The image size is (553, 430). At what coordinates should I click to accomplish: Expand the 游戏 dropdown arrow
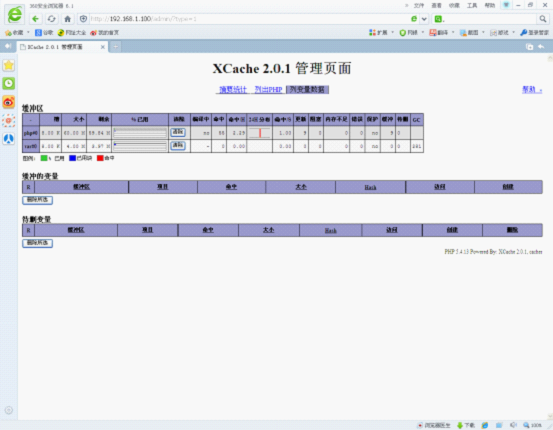pos(514,32)
